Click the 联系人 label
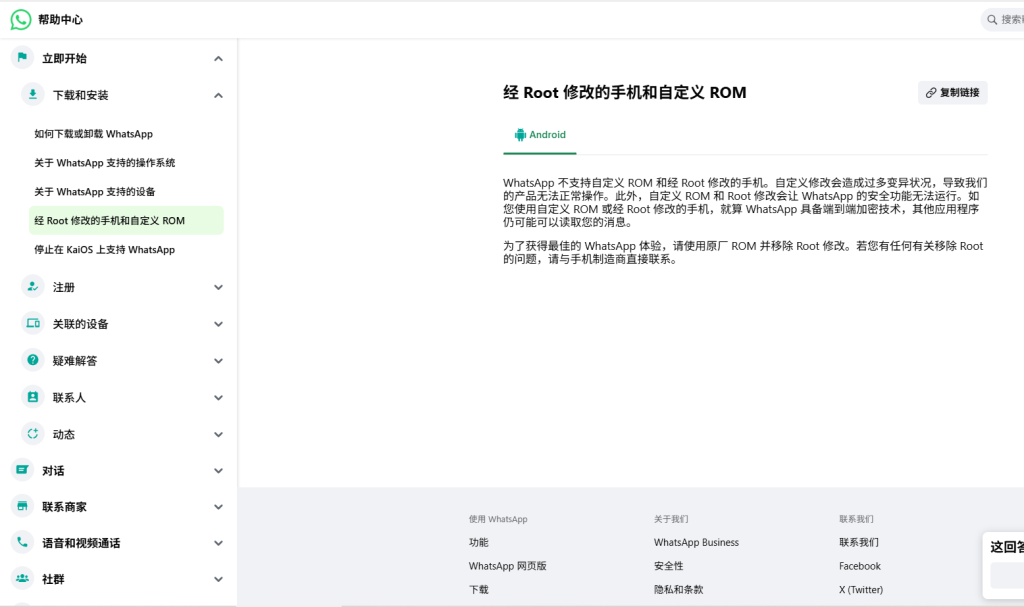Viewport: 1024px width, 607px height. tap(69, 398)
